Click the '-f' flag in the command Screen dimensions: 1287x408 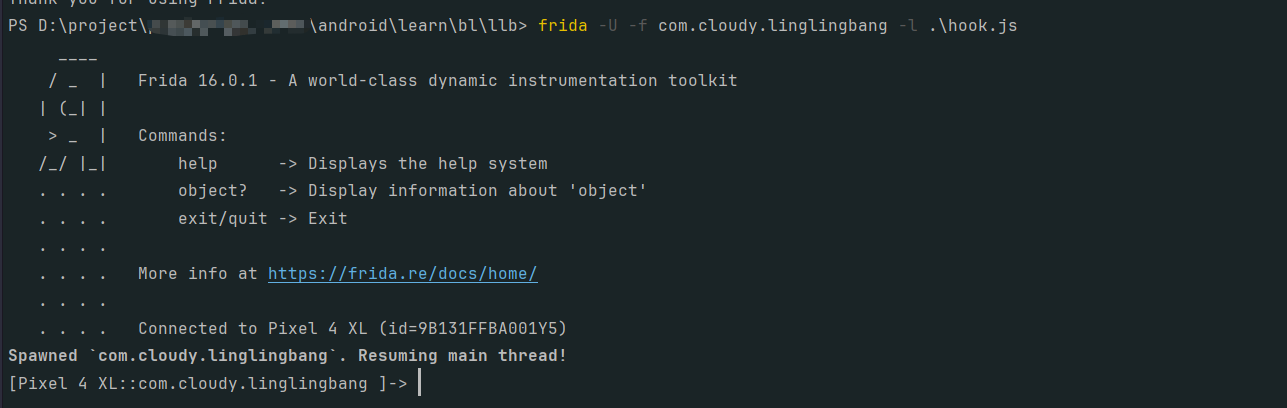pyautogui.click(x=638, y=25)
